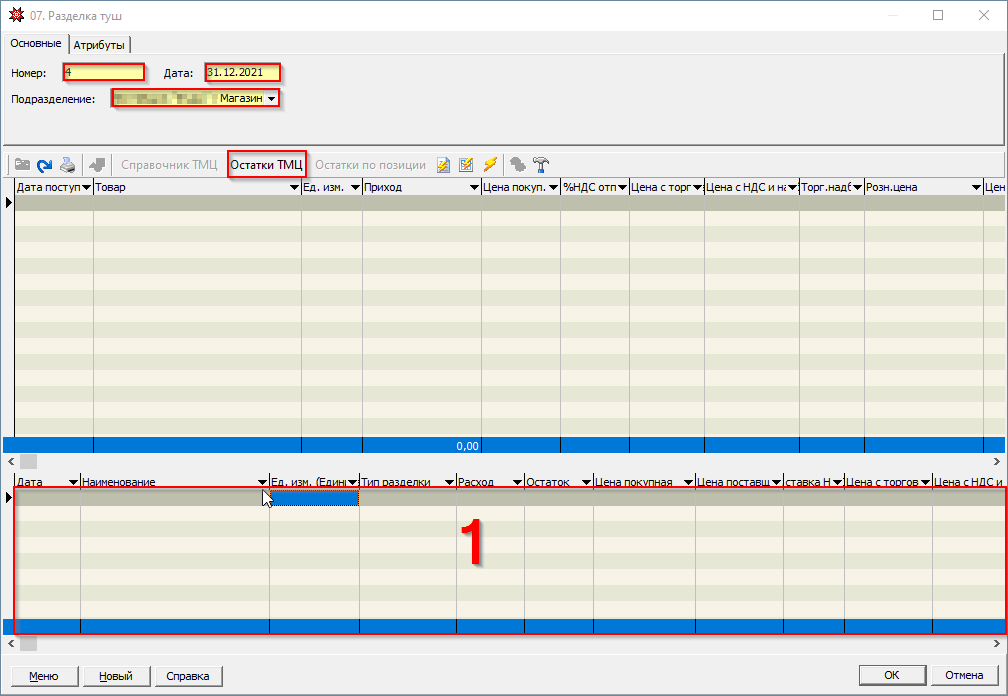Click the open folder toolbar icon
Viewport: 1008px width, 696px height.
click(x=22, y=165)
